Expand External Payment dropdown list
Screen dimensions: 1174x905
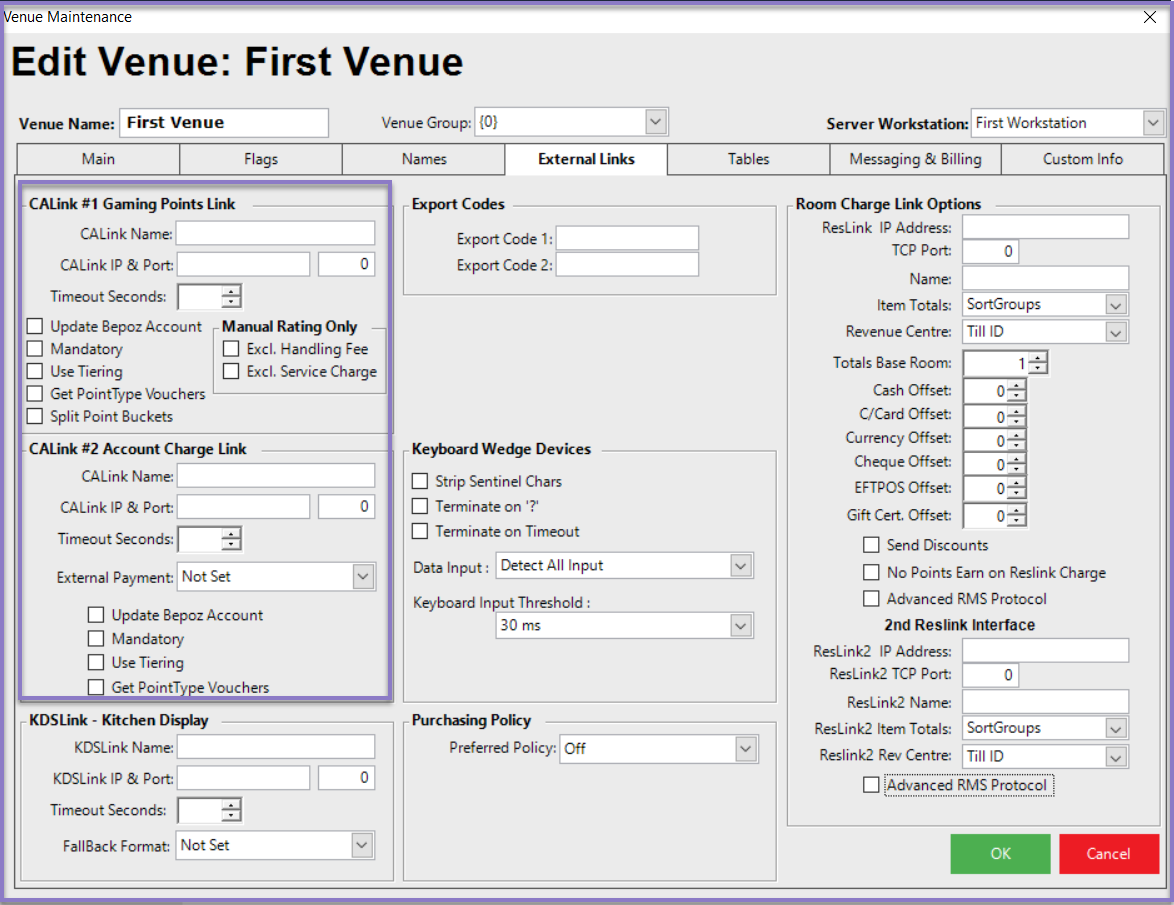[x=362, y=577]
